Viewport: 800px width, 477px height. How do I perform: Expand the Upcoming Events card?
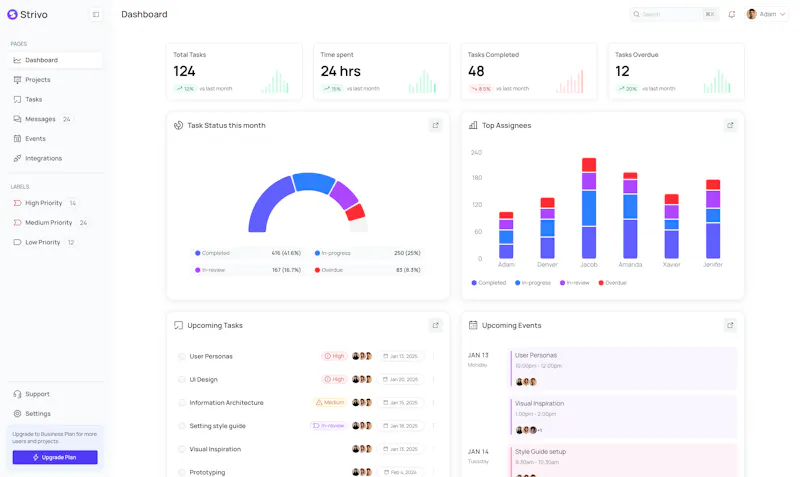(731, 325)
